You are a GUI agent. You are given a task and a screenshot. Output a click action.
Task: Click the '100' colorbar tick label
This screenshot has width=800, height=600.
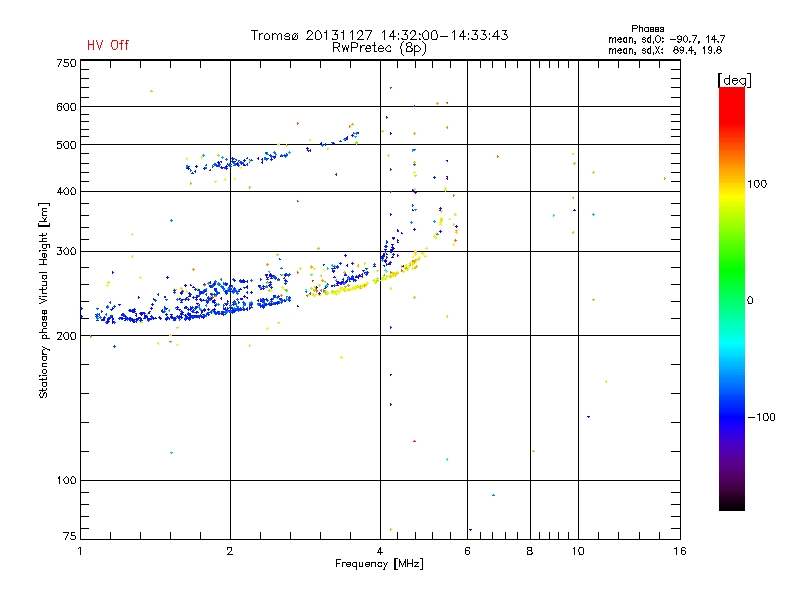point(757,184)
